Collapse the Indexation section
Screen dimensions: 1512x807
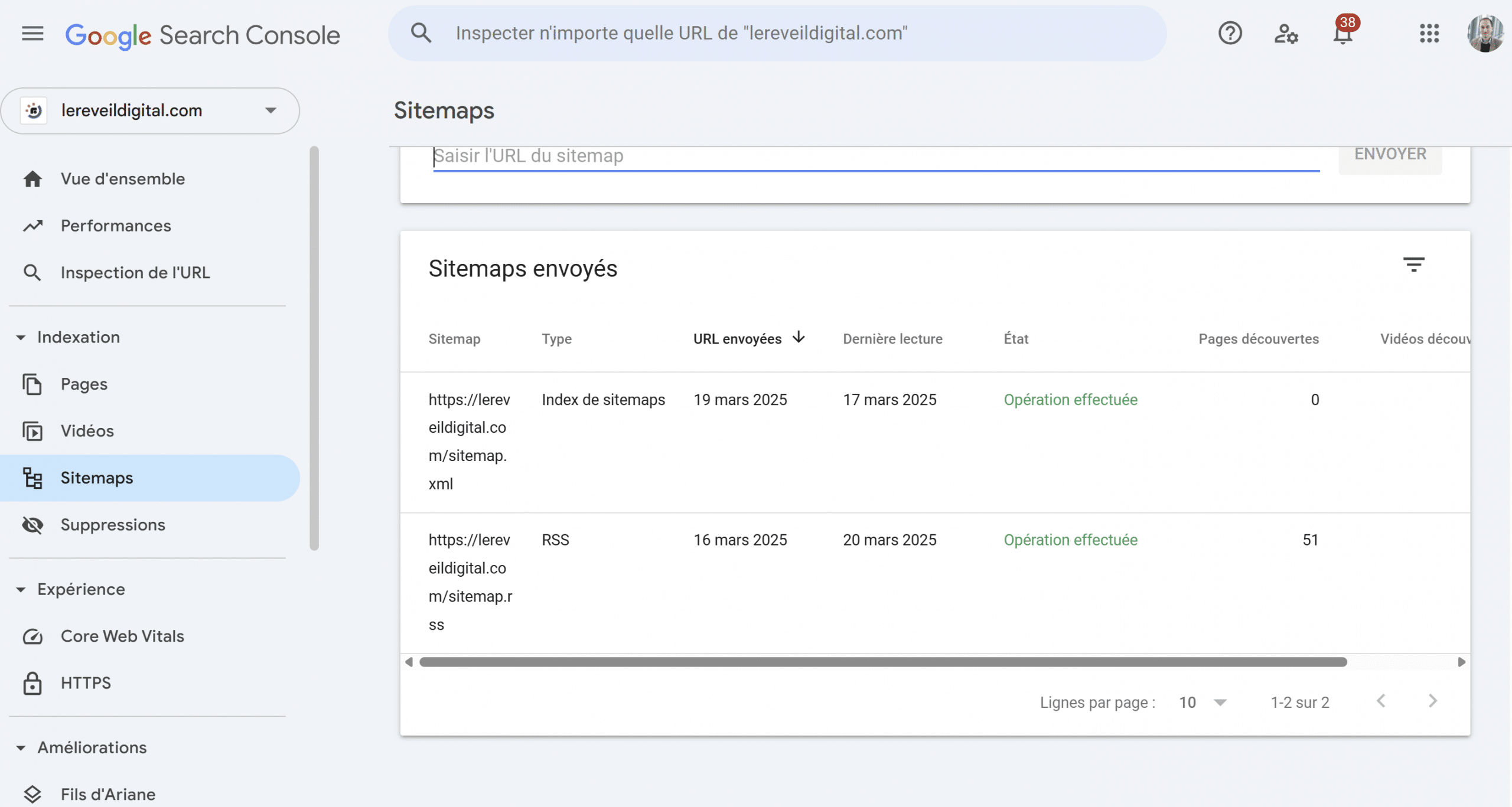click(x=21, y=336)
